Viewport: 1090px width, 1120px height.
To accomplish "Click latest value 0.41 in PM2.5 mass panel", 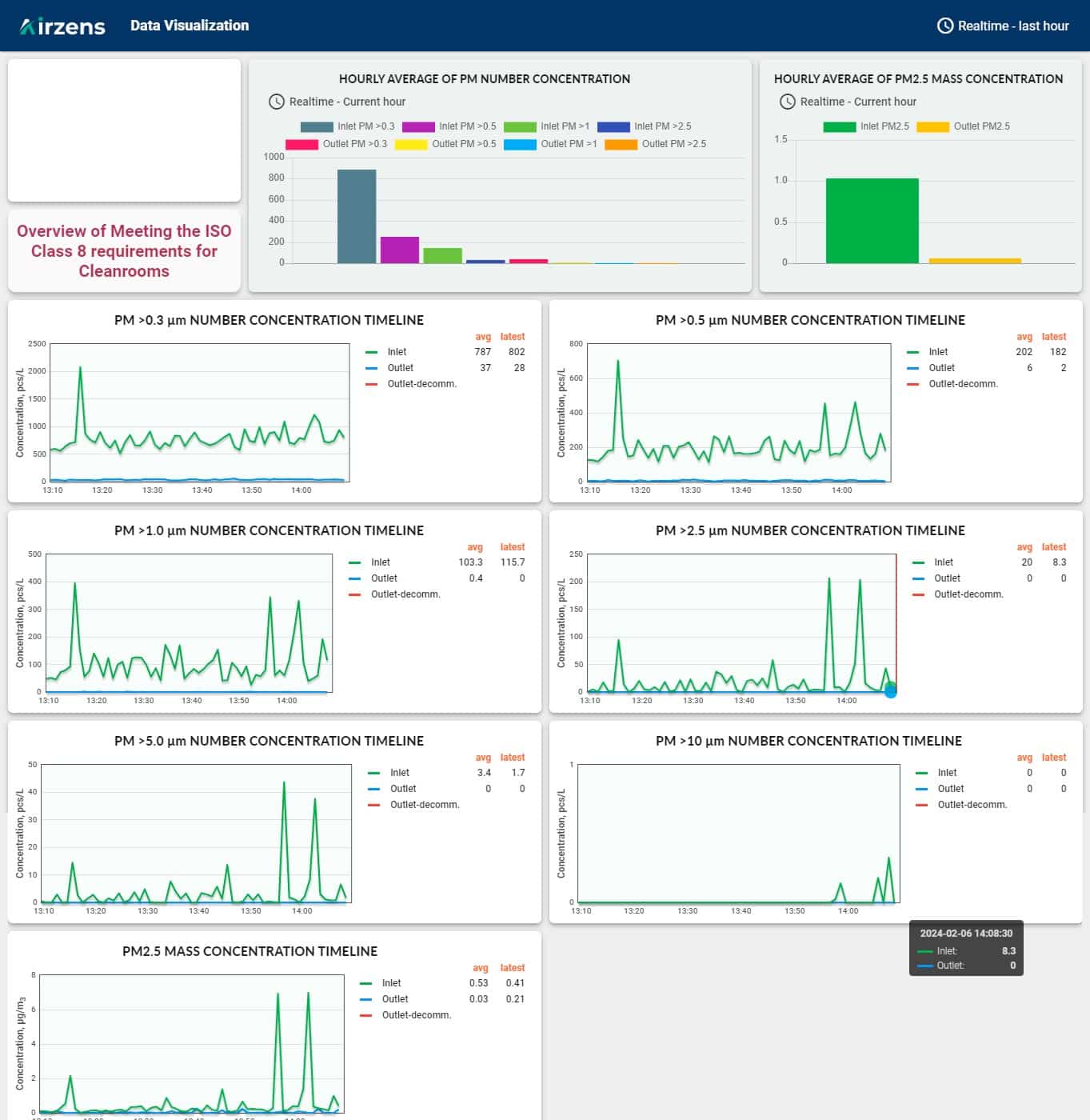I will click(x=515, y=983).
